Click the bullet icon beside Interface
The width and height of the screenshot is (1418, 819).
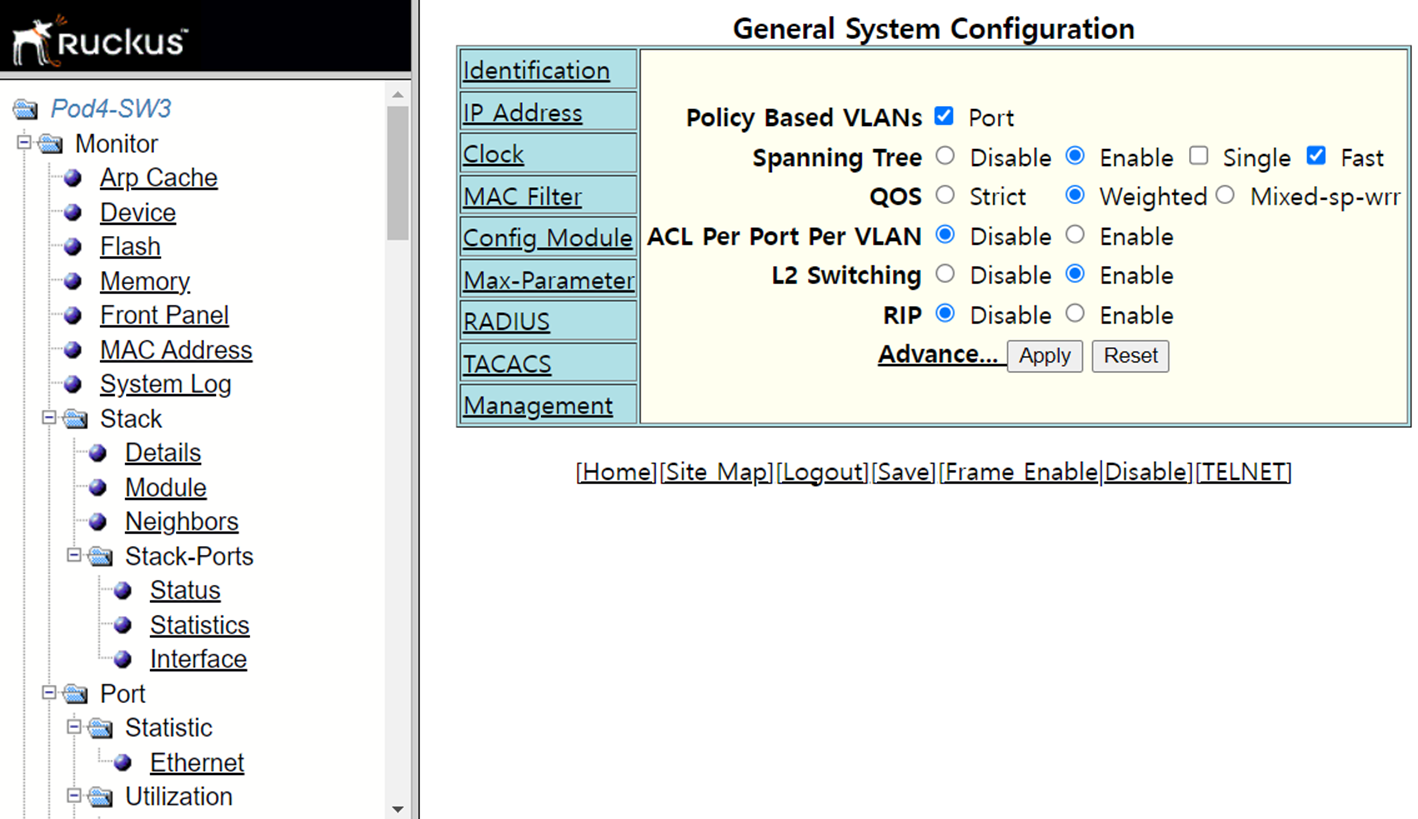123,660
